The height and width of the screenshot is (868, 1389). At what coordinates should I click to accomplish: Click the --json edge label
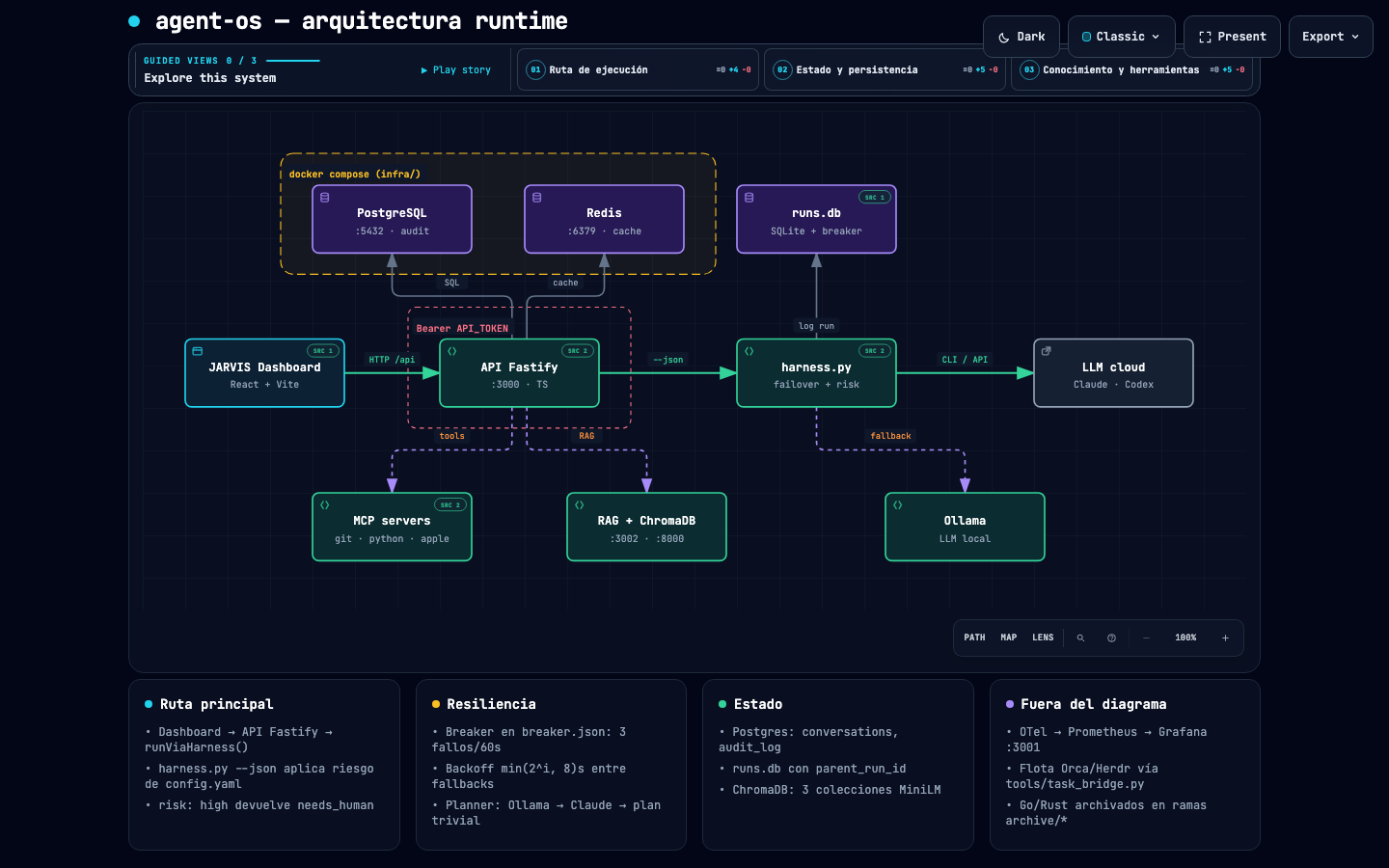tap(667, 360)
